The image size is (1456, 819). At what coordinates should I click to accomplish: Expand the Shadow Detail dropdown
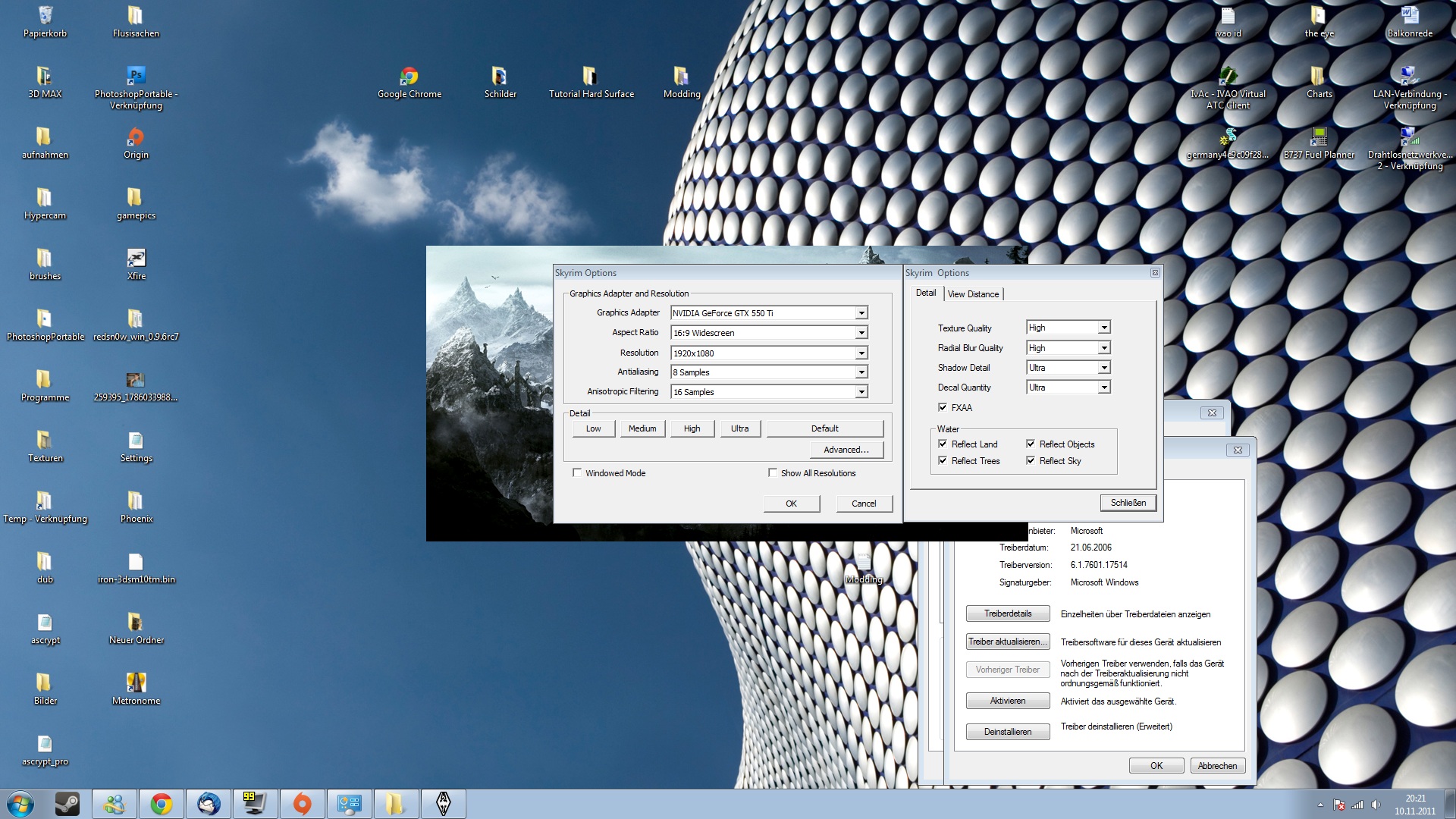[x=1104, y=368]
